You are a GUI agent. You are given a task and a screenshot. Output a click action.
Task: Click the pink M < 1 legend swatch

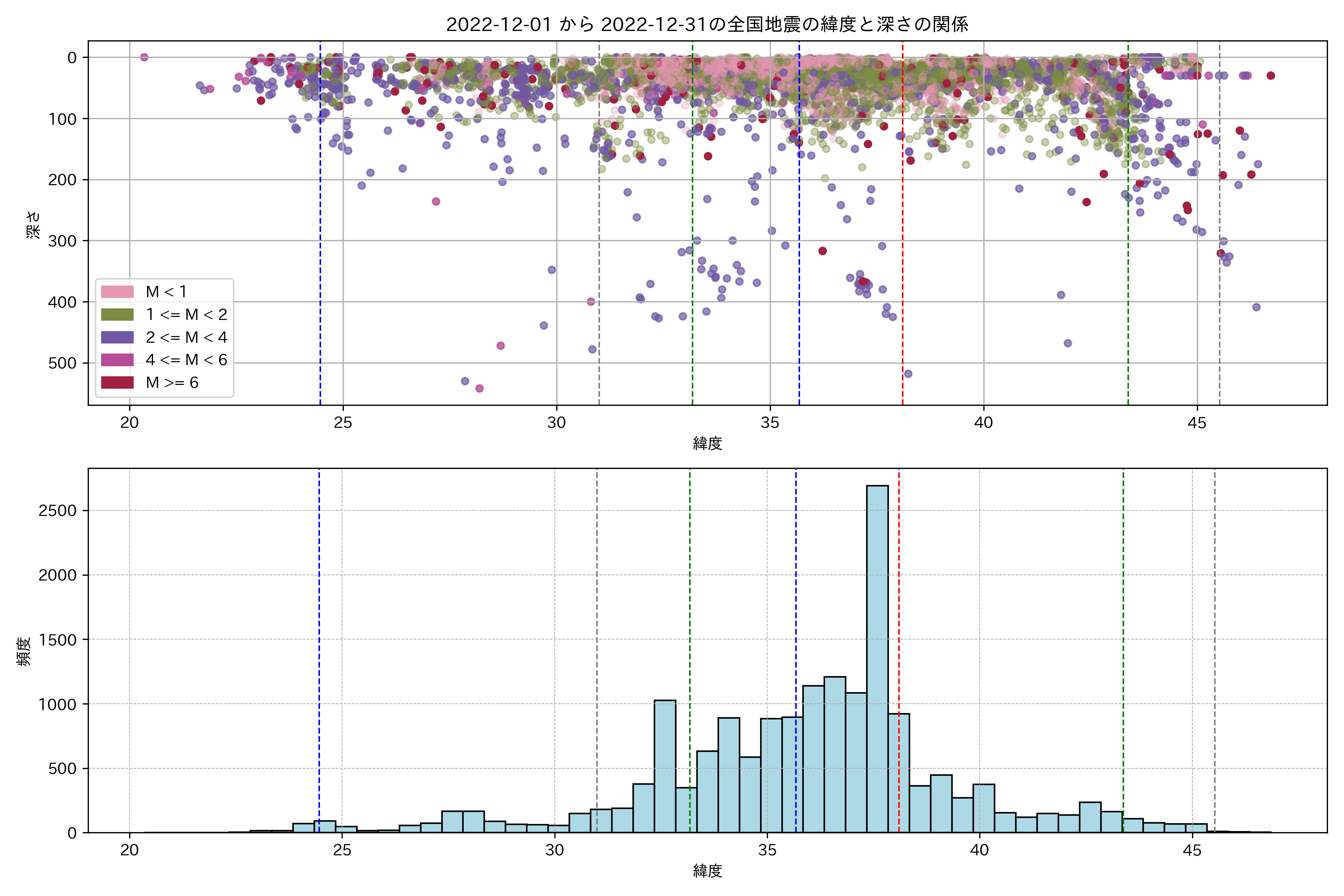[117, 292]
